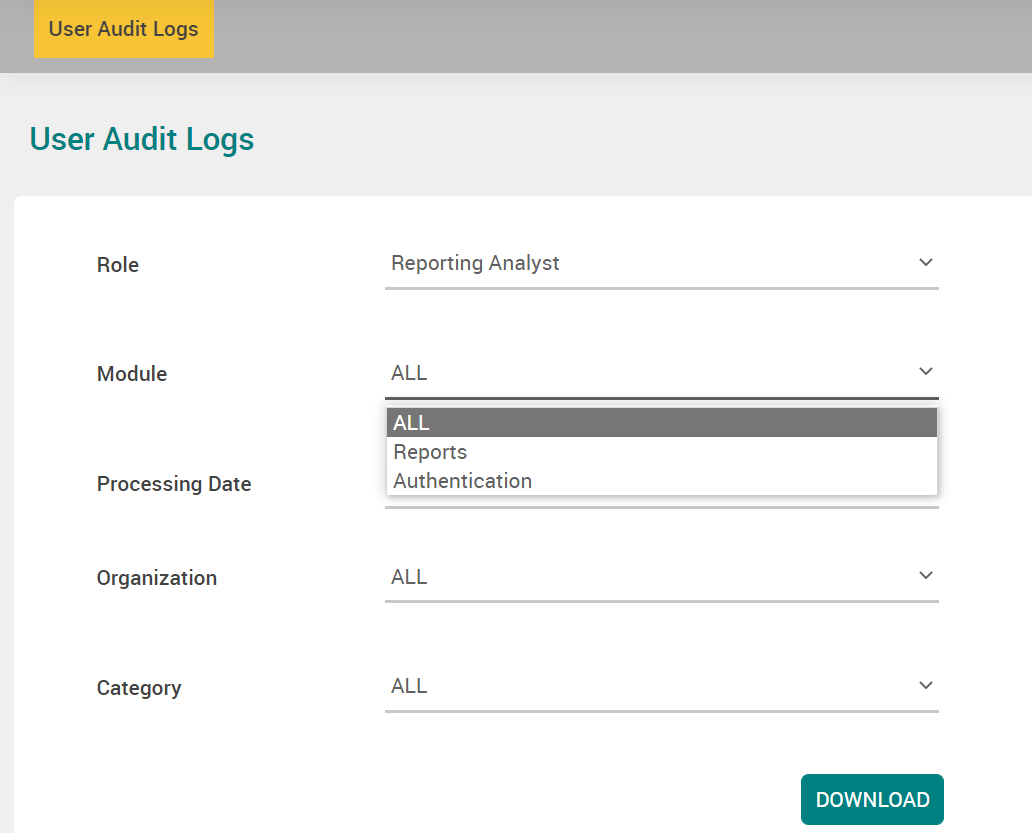Choose Reports from the Module list
1032x833 pixels.
click(x=661, y=452)
